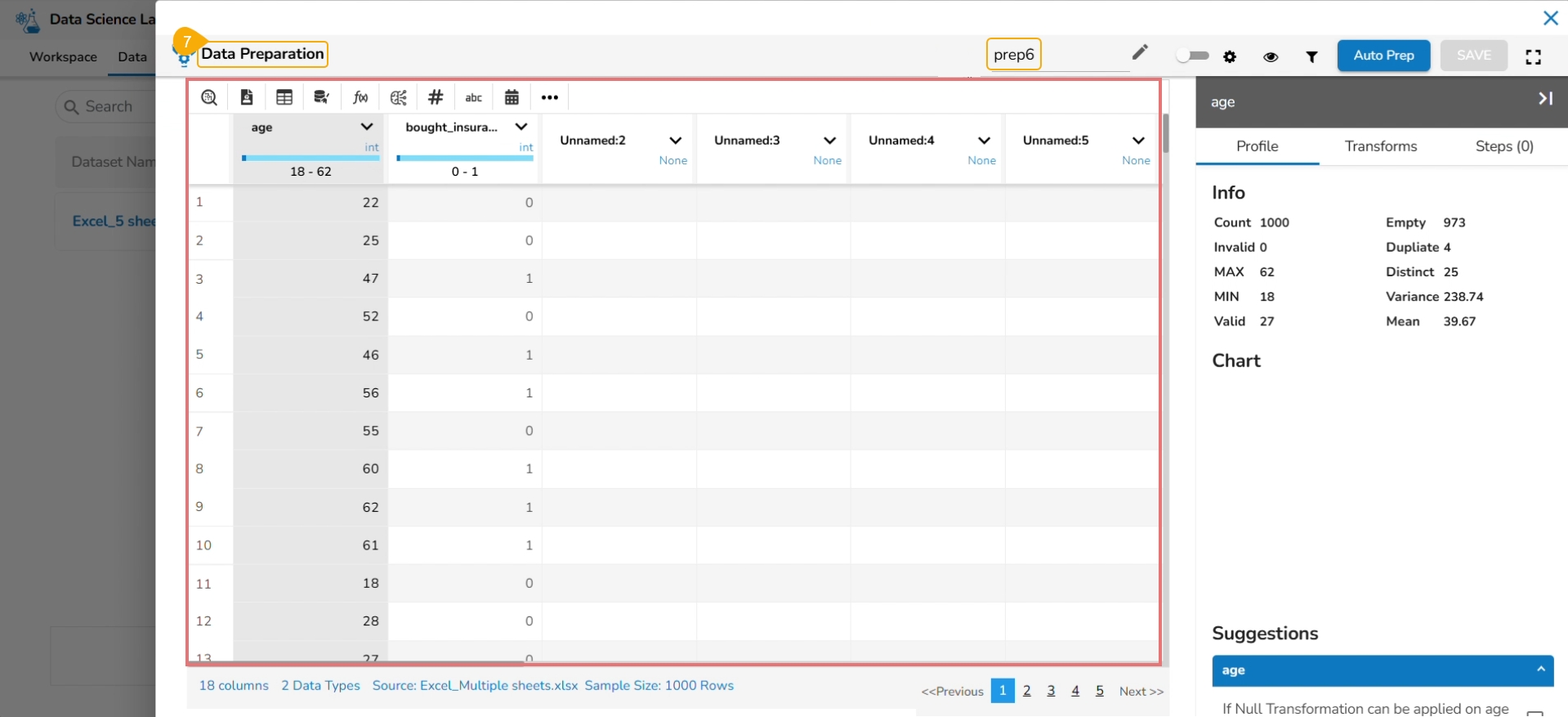Image resolution: width=1568 pixels, height=717 pixels.
Task: Open the Unnamed:3 column dropdown
Action: coord(829,141)
